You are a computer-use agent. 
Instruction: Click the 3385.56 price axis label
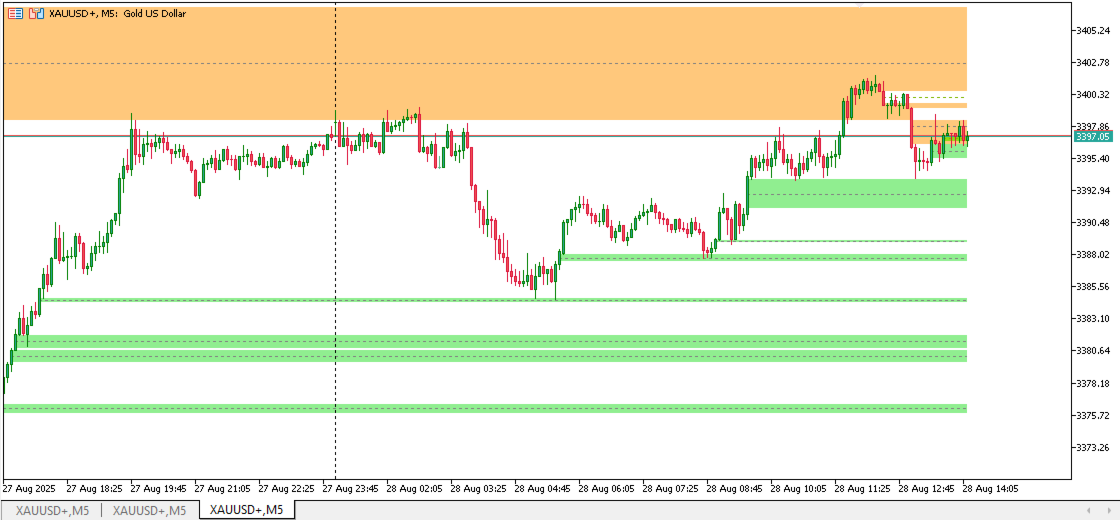point(1093,286)
